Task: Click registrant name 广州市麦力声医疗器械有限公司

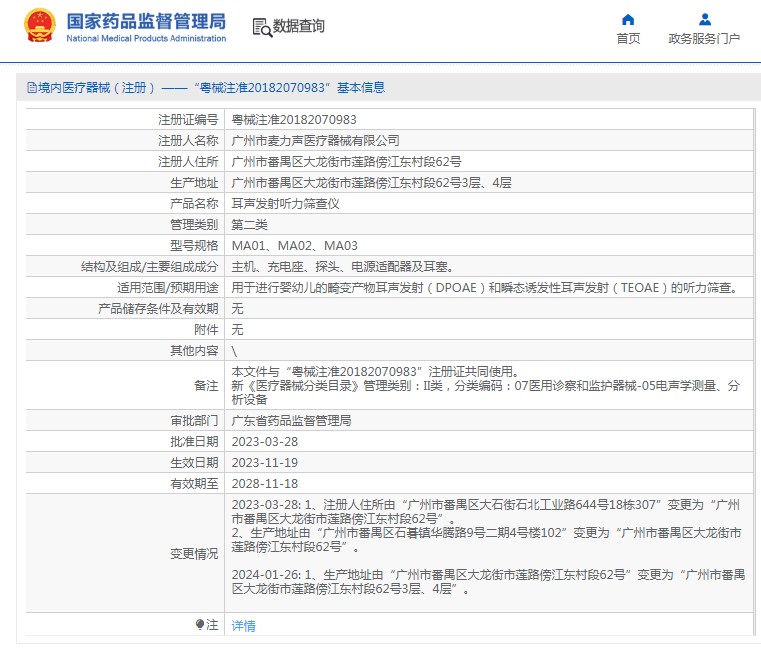Action: (315, 141)
